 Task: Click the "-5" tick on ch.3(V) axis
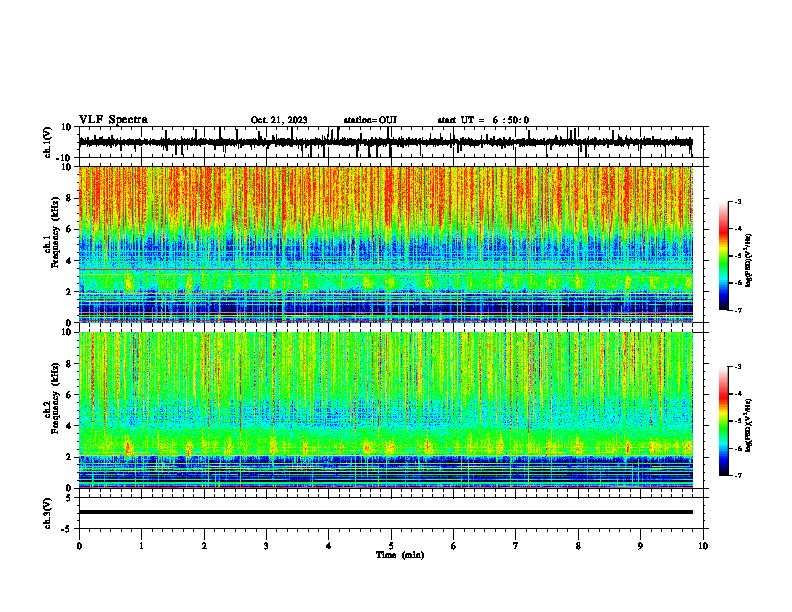pyautogui.click(x=67, y=529)
